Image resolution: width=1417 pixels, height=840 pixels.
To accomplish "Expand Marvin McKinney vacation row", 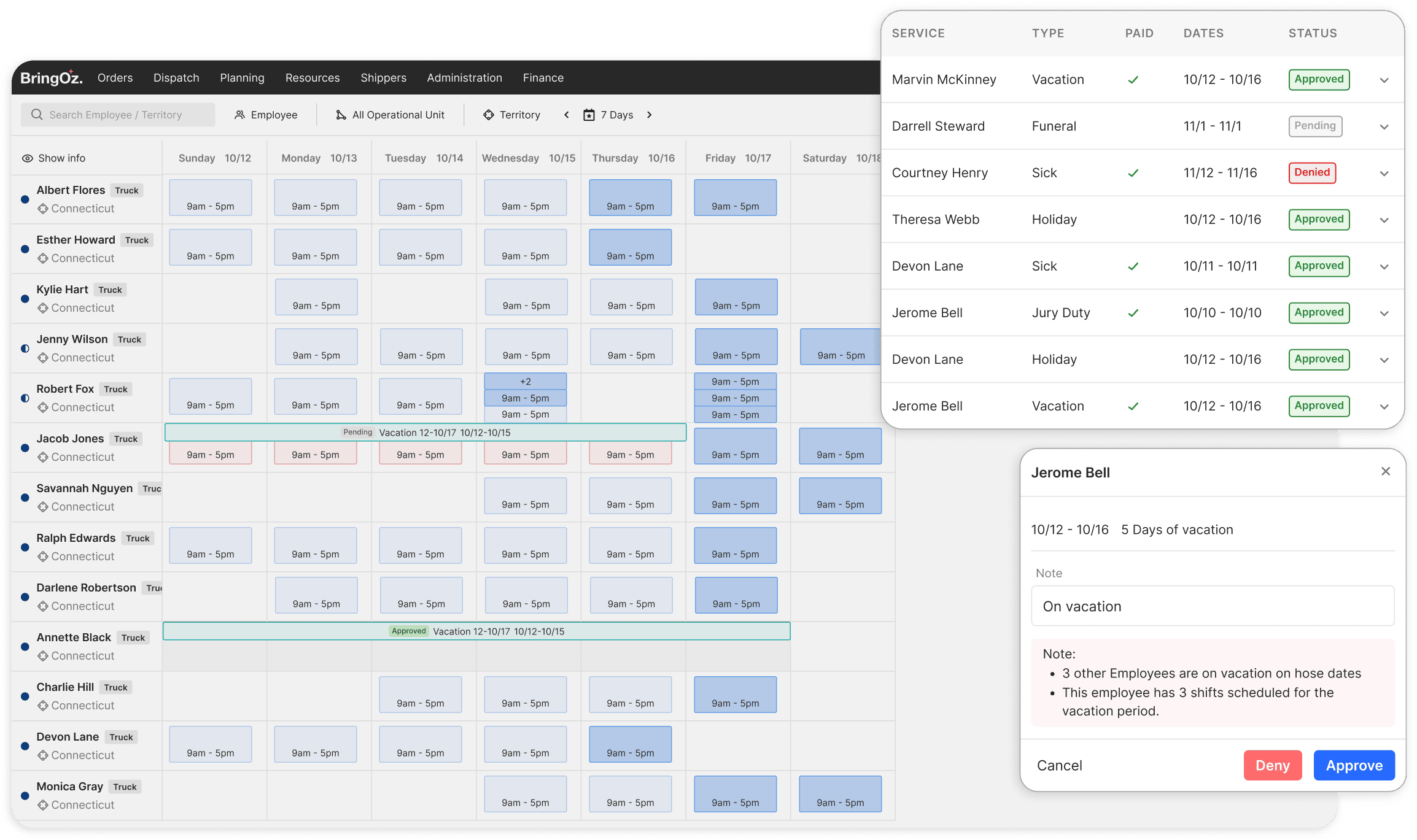I will click(x=1384, y=80).
